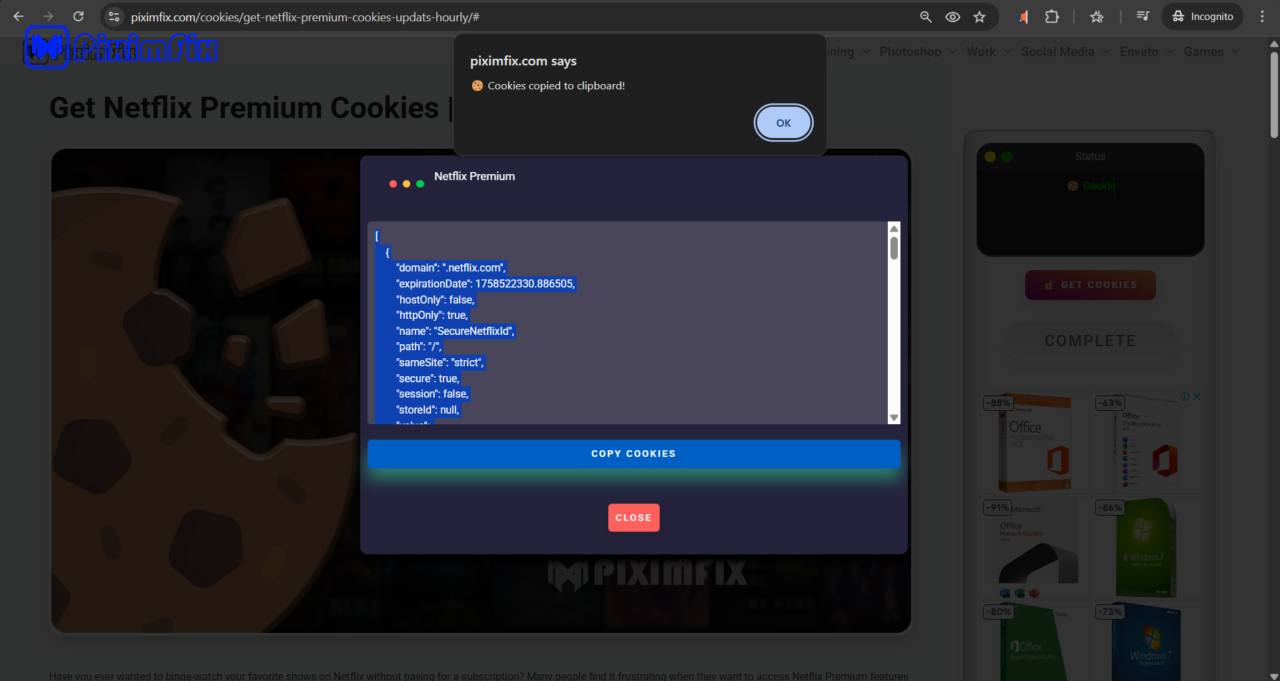Open the Chrome three-dot menu
This screenshot has height=681, width=1280.
point(1262,17)
